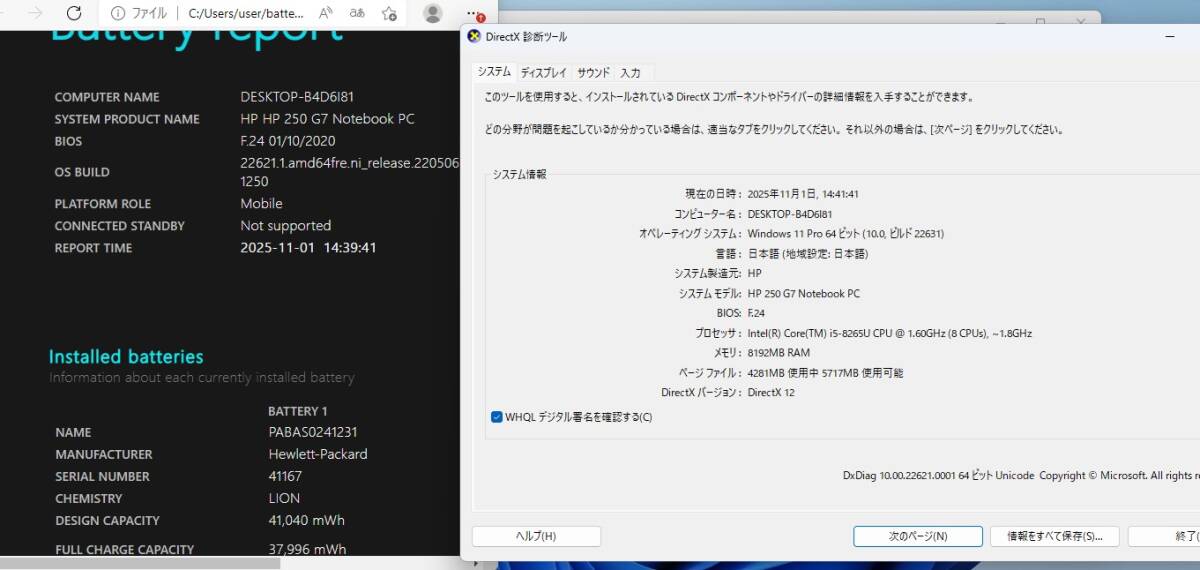Click the BATTERY 1 column header
Screen dimensions: 1200x570
[297, 411]
